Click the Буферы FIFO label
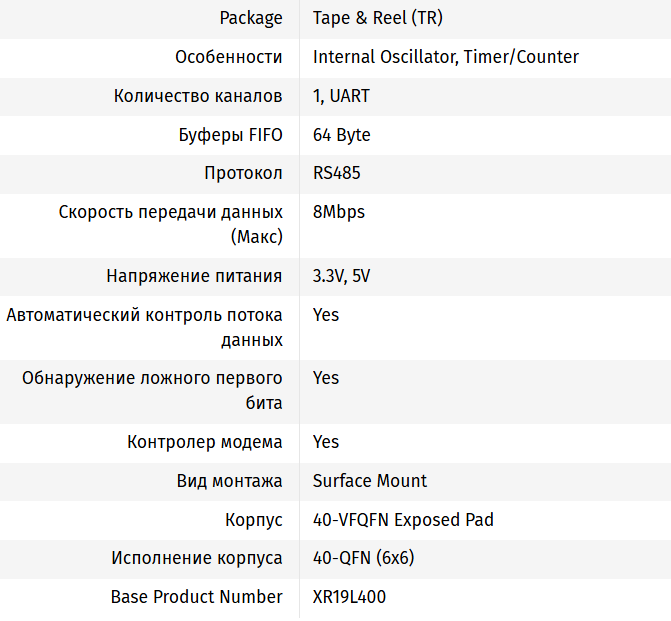 click(229, 135)
